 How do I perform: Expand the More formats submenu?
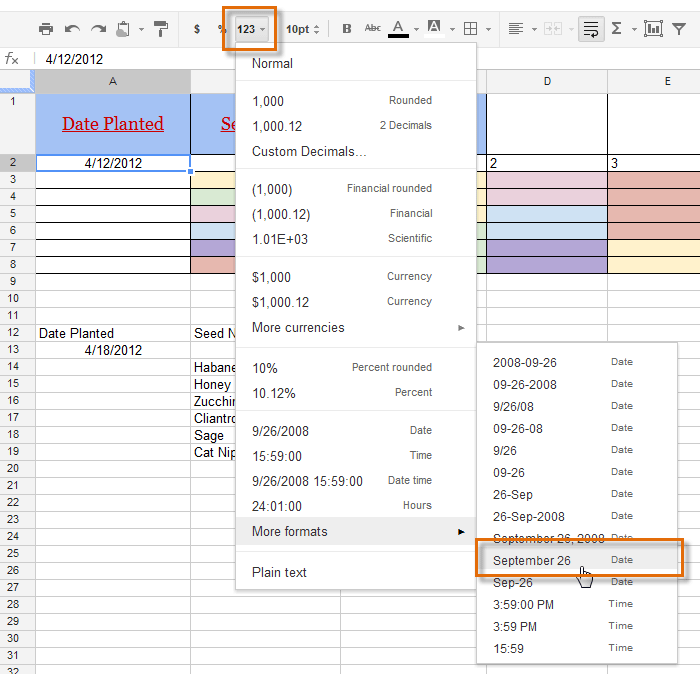tap(356, 531)
